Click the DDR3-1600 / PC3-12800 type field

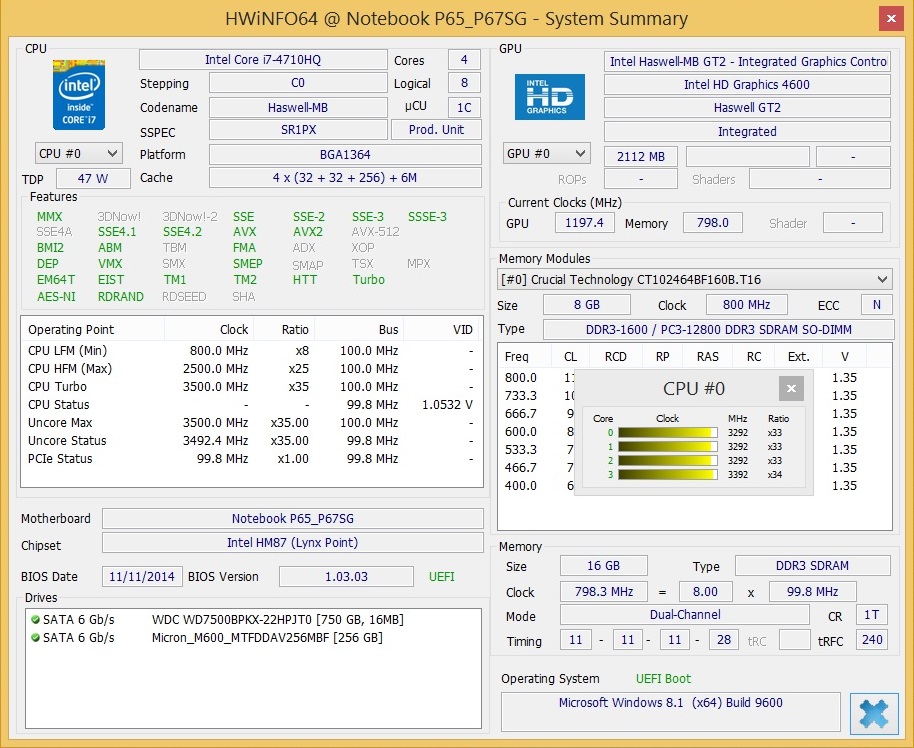click(719, 329)
